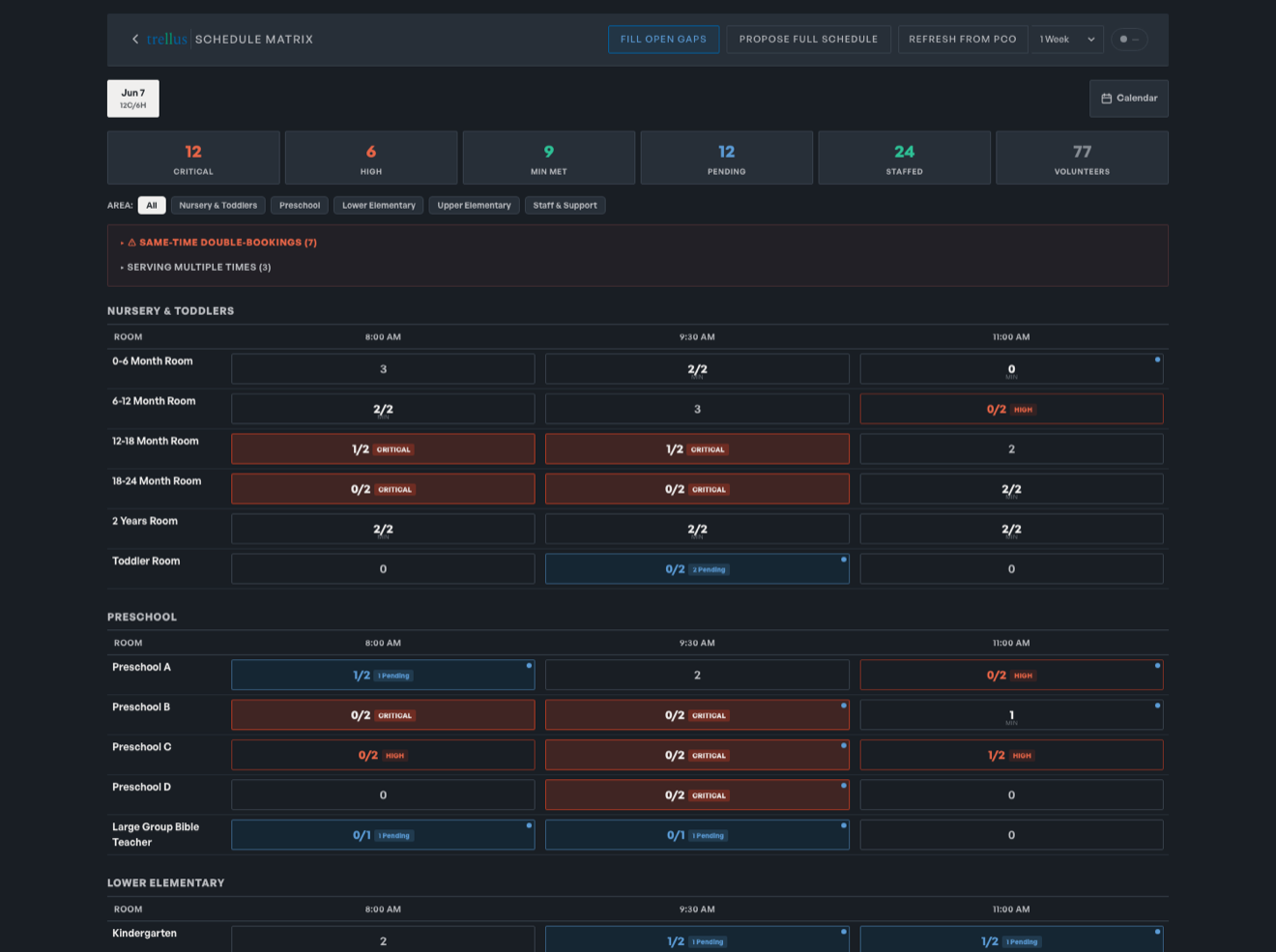This screenshot has width=1276, height=952.
Task: Open the trellus logo link
Action: click(x=167, y=40)
